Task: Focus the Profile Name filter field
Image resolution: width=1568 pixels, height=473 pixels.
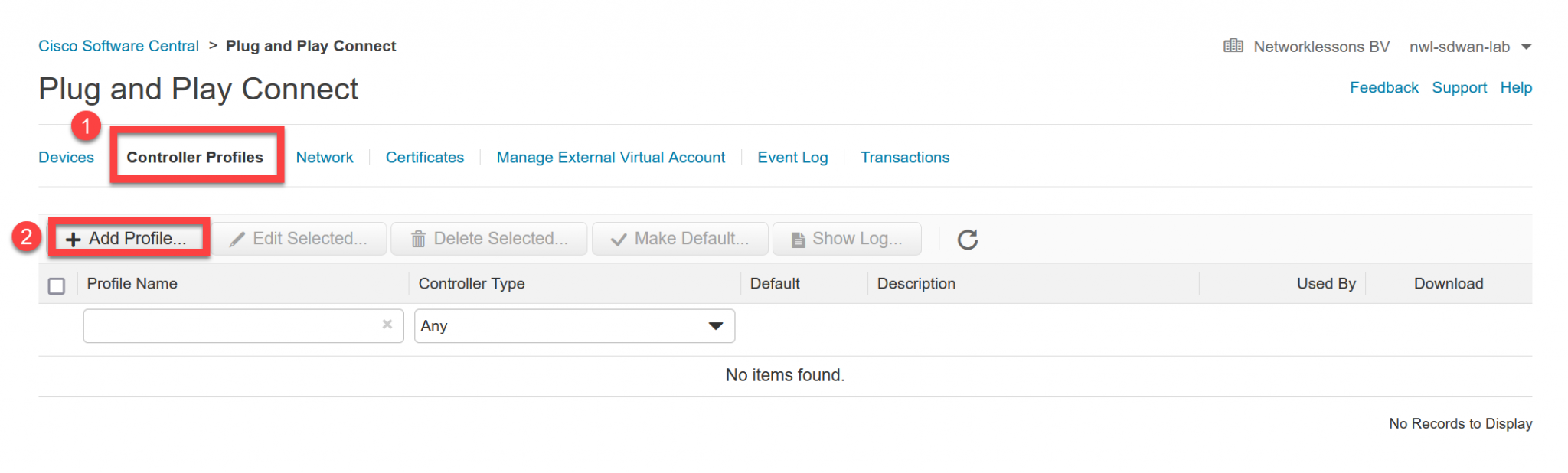Action: [x=230, y=326]
